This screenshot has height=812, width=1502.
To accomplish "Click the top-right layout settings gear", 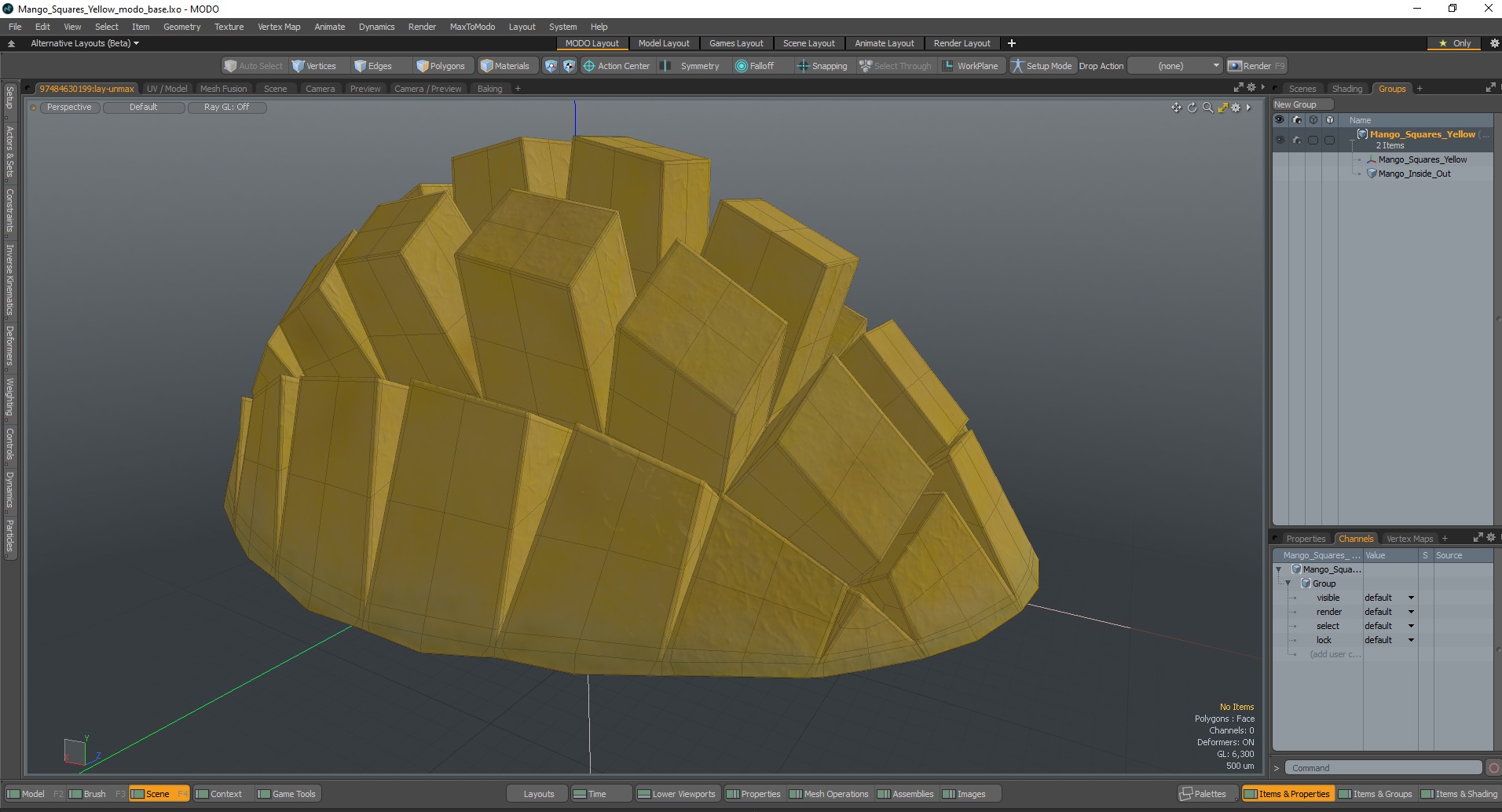I will [1494, 43].
